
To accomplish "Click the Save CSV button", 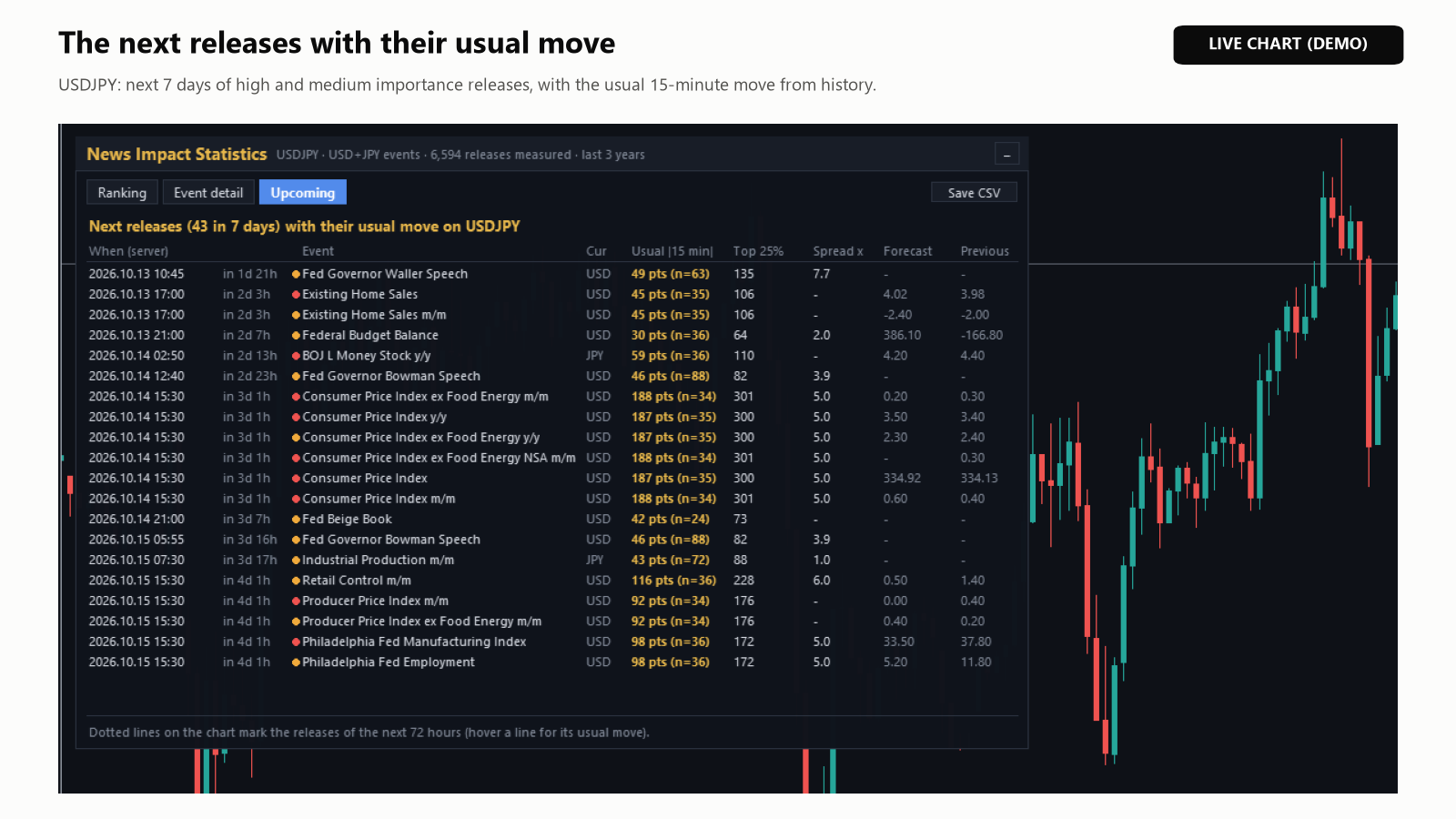I will (974, 193).
